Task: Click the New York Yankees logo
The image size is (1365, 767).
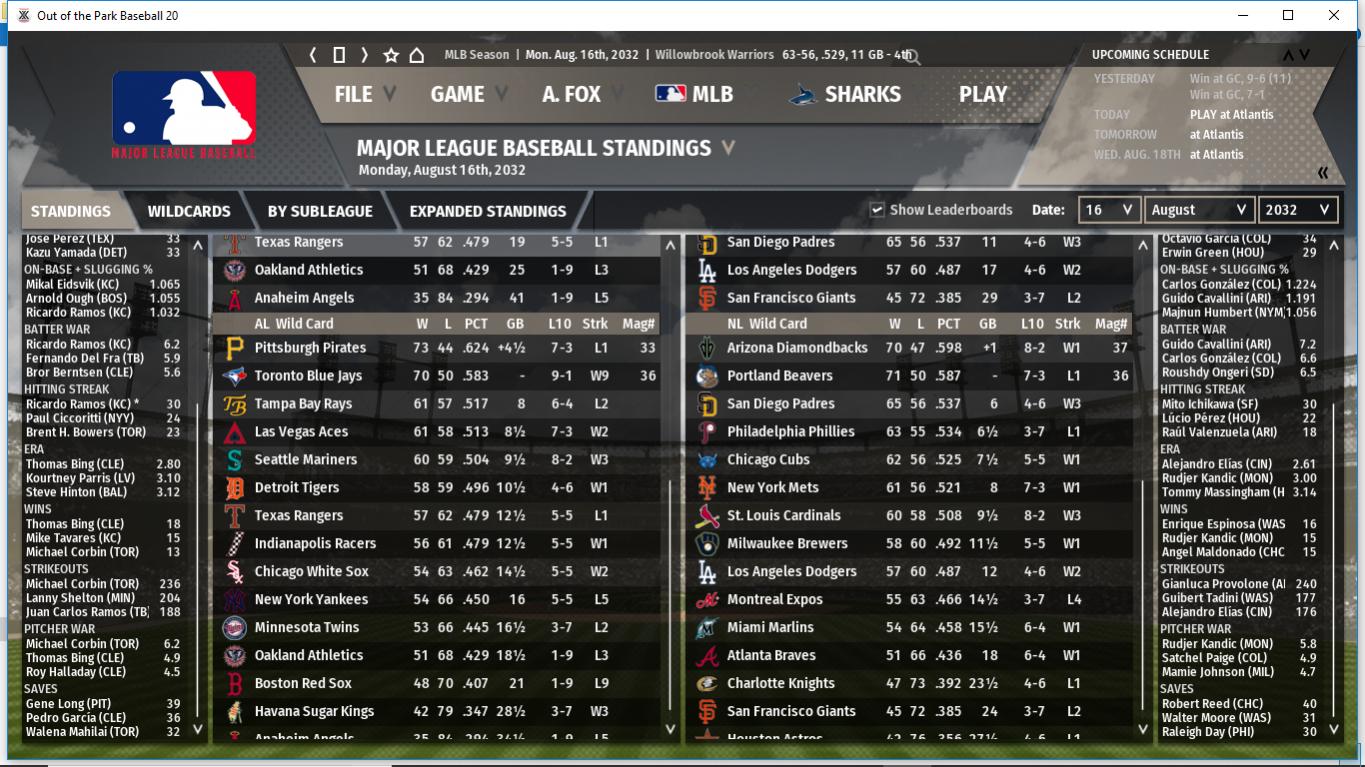Action: (x=235, y=600)
